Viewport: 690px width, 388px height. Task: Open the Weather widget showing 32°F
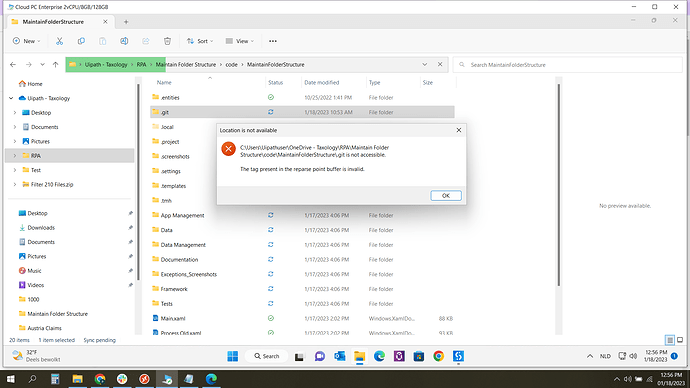[36, 356]
